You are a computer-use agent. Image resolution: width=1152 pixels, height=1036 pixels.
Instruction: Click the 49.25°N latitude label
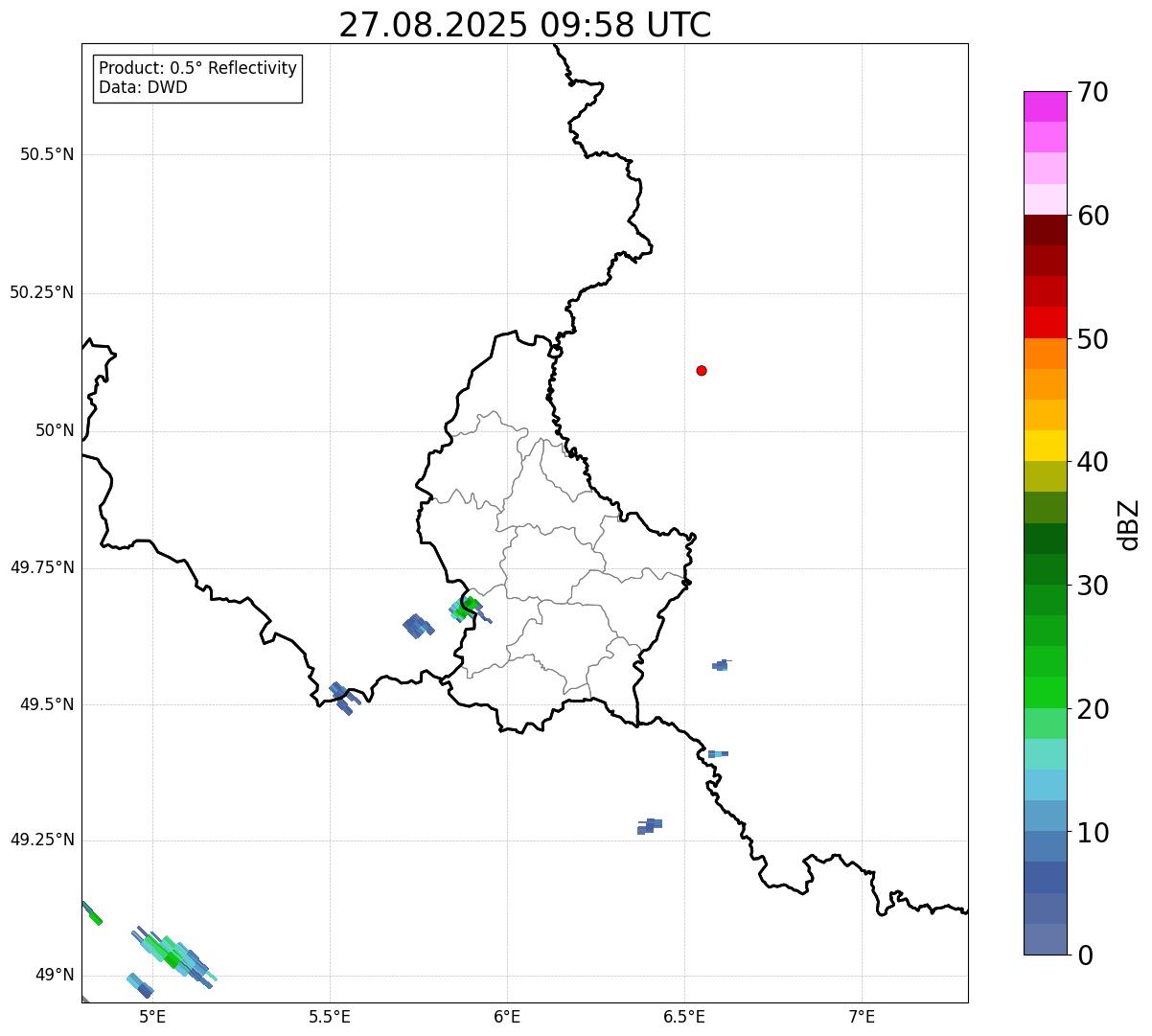pyautogui.click(x=41, y=840)
